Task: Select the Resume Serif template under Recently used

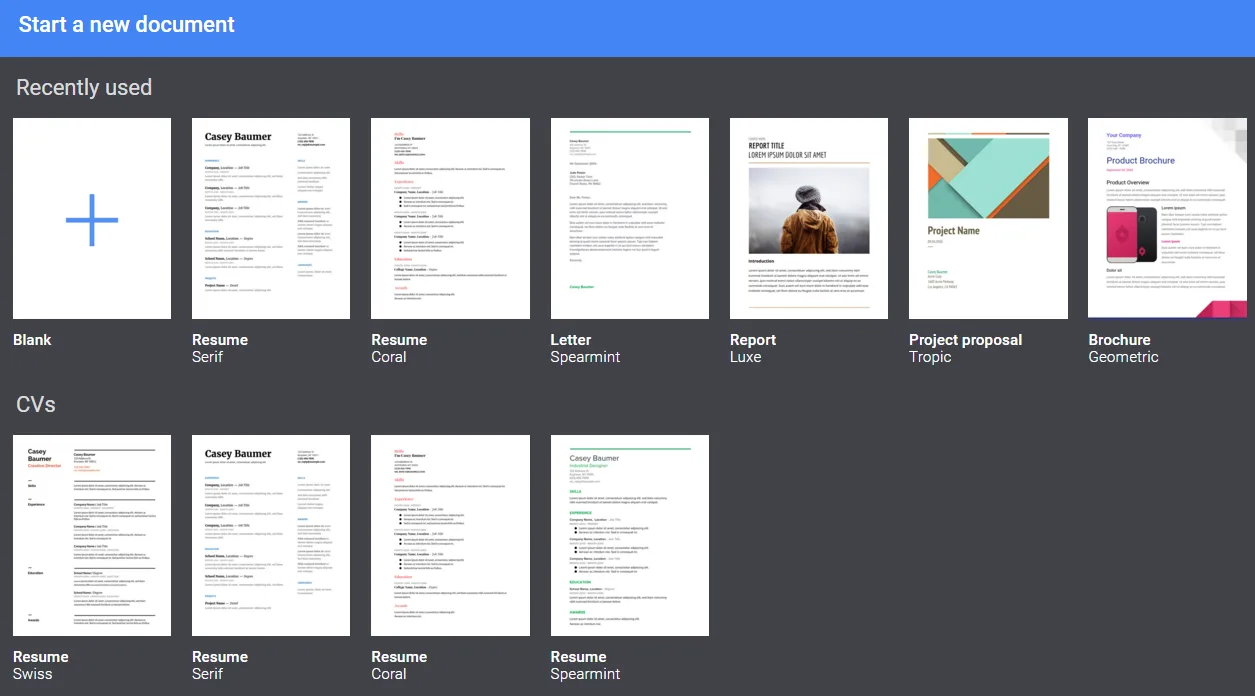Action: [271, 218]
